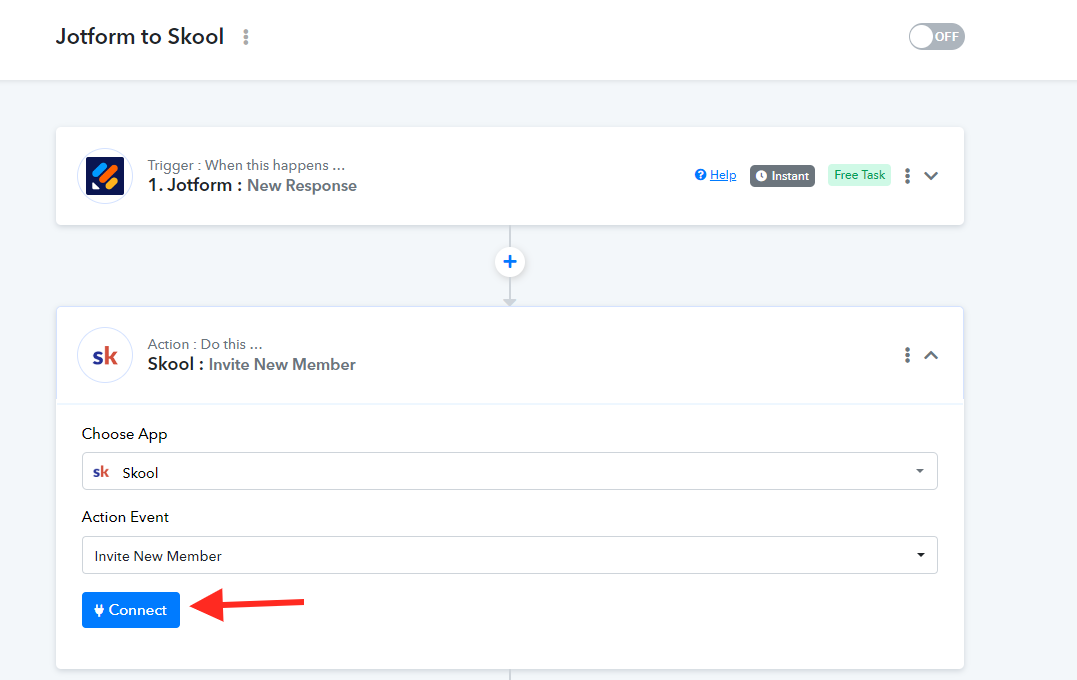Click the clock icon in Instant badge
Screen dimensions: 1077x680
coord(761,176)
